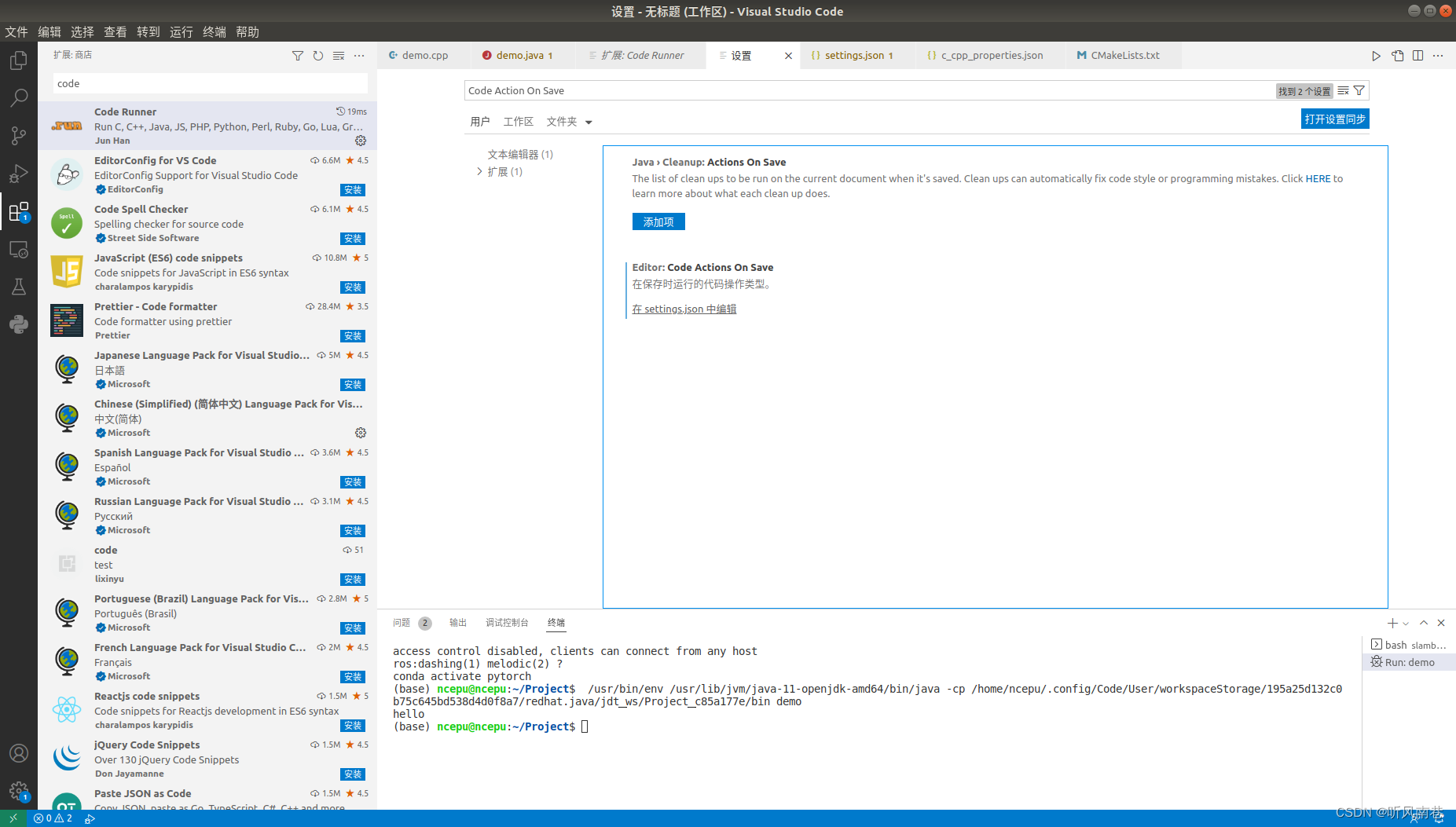Open settings JSON file icon
The image size is (1456, 827).
coord(1397,56)
